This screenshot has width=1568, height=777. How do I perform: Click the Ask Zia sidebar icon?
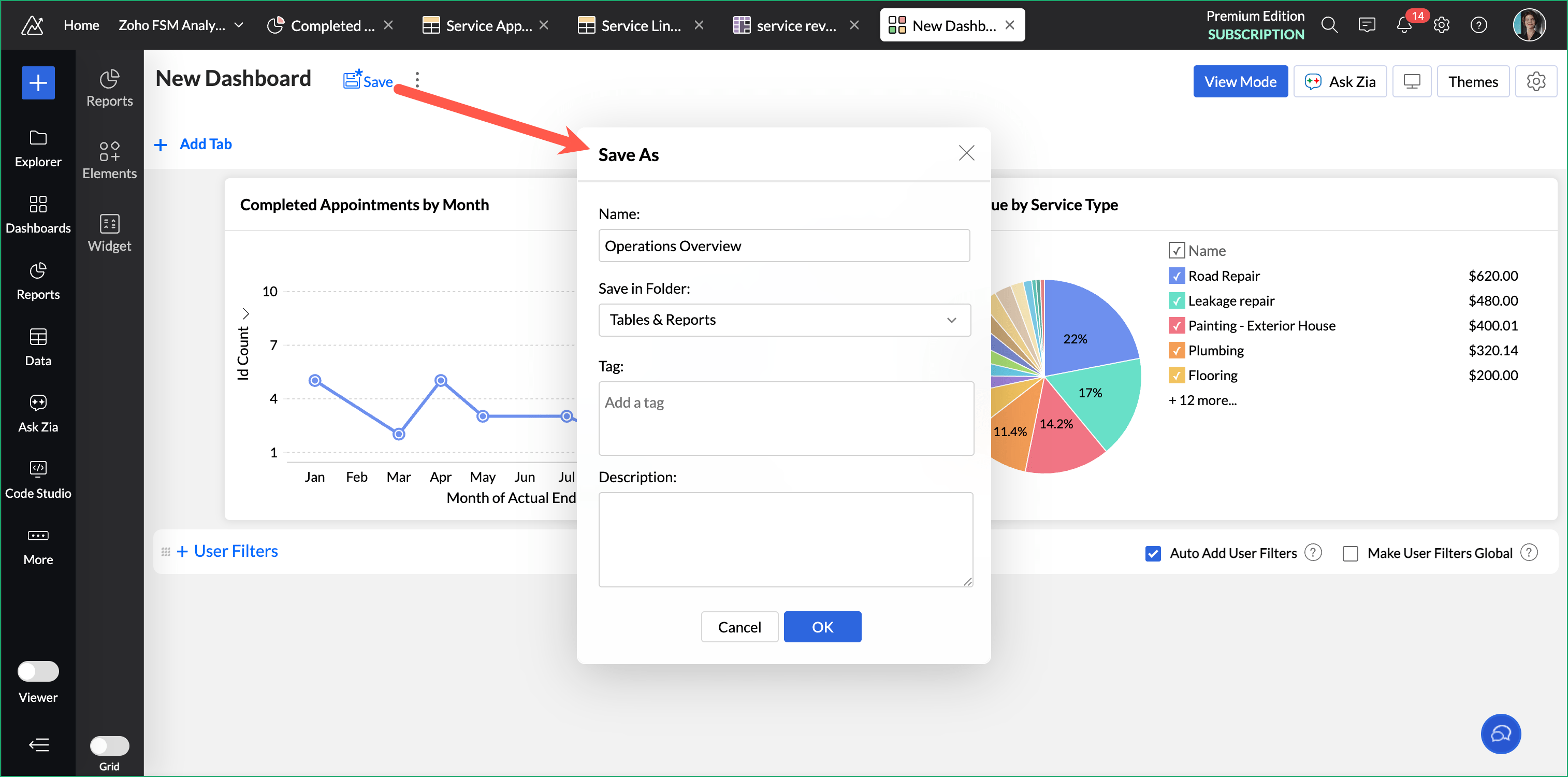click(38, 412)
